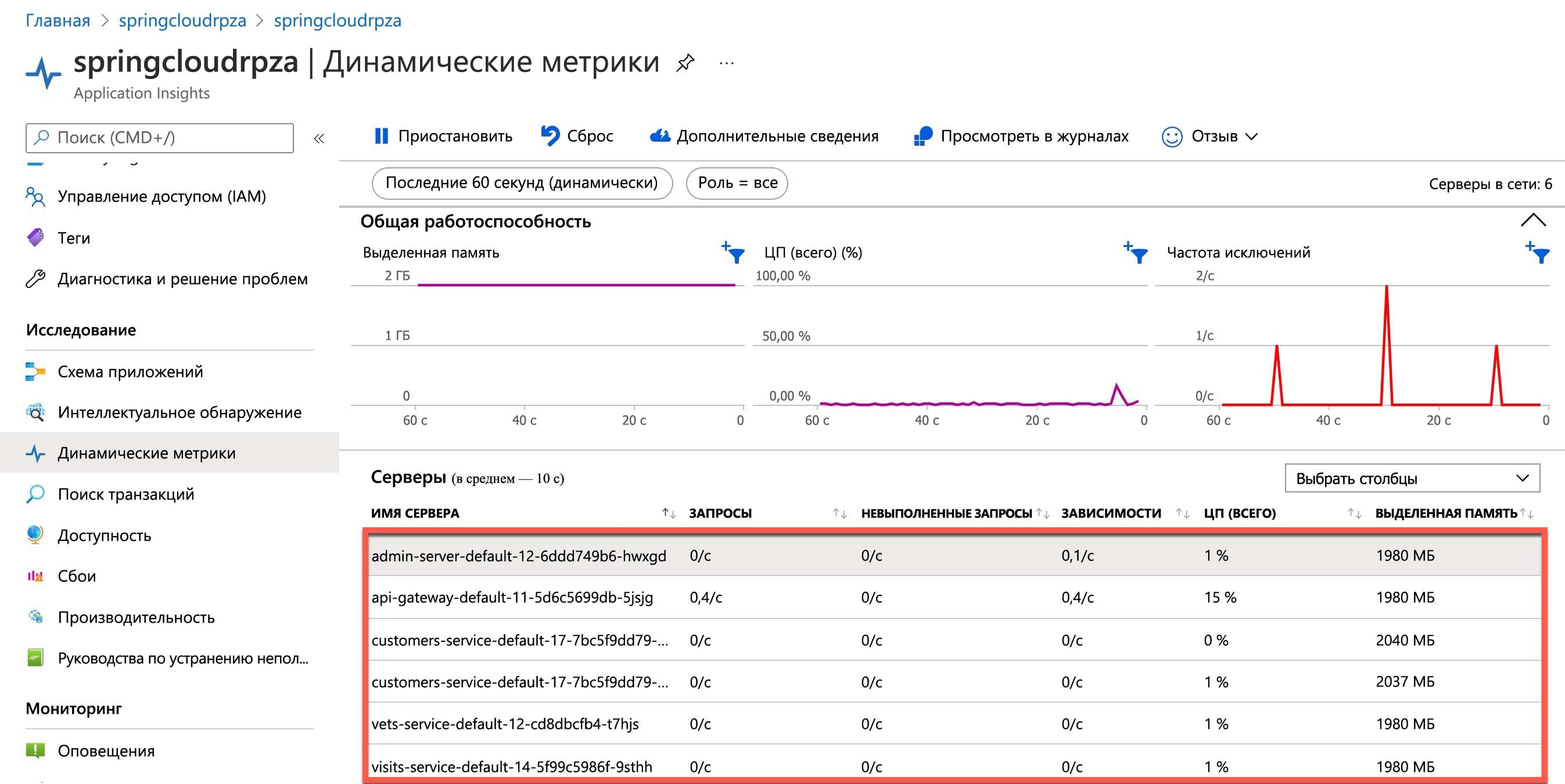This screenshot has height=784, width=1565.
Task: Pin the Динамические метрики page
Action: [685, 63]
